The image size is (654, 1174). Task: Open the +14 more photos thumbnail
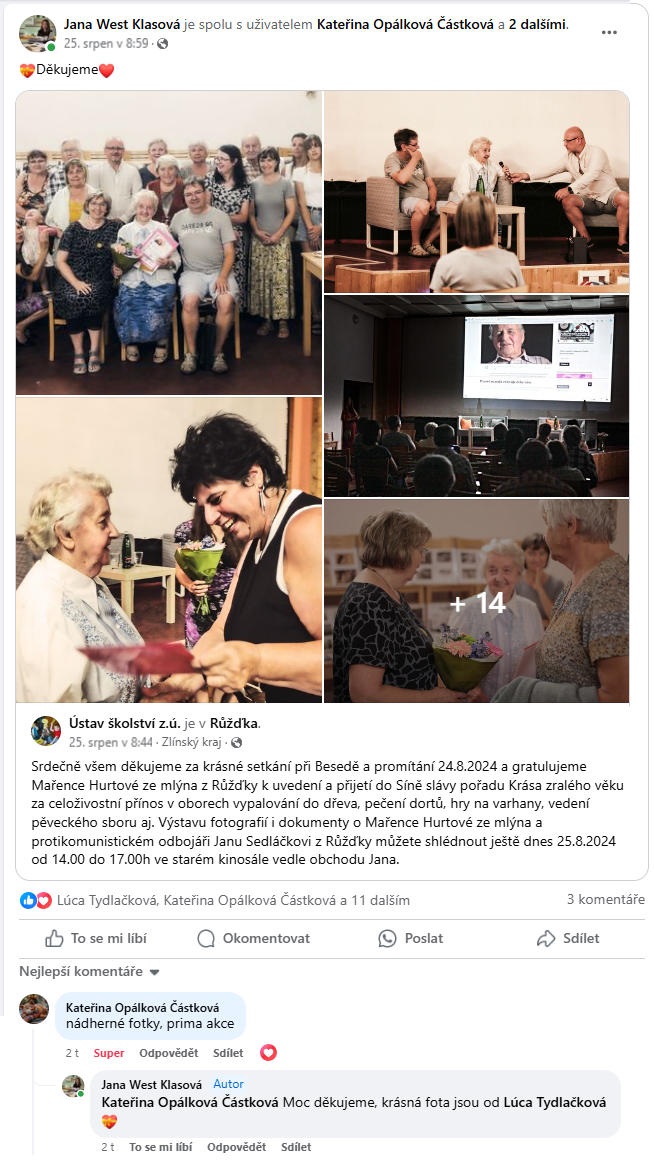point(476,600)
